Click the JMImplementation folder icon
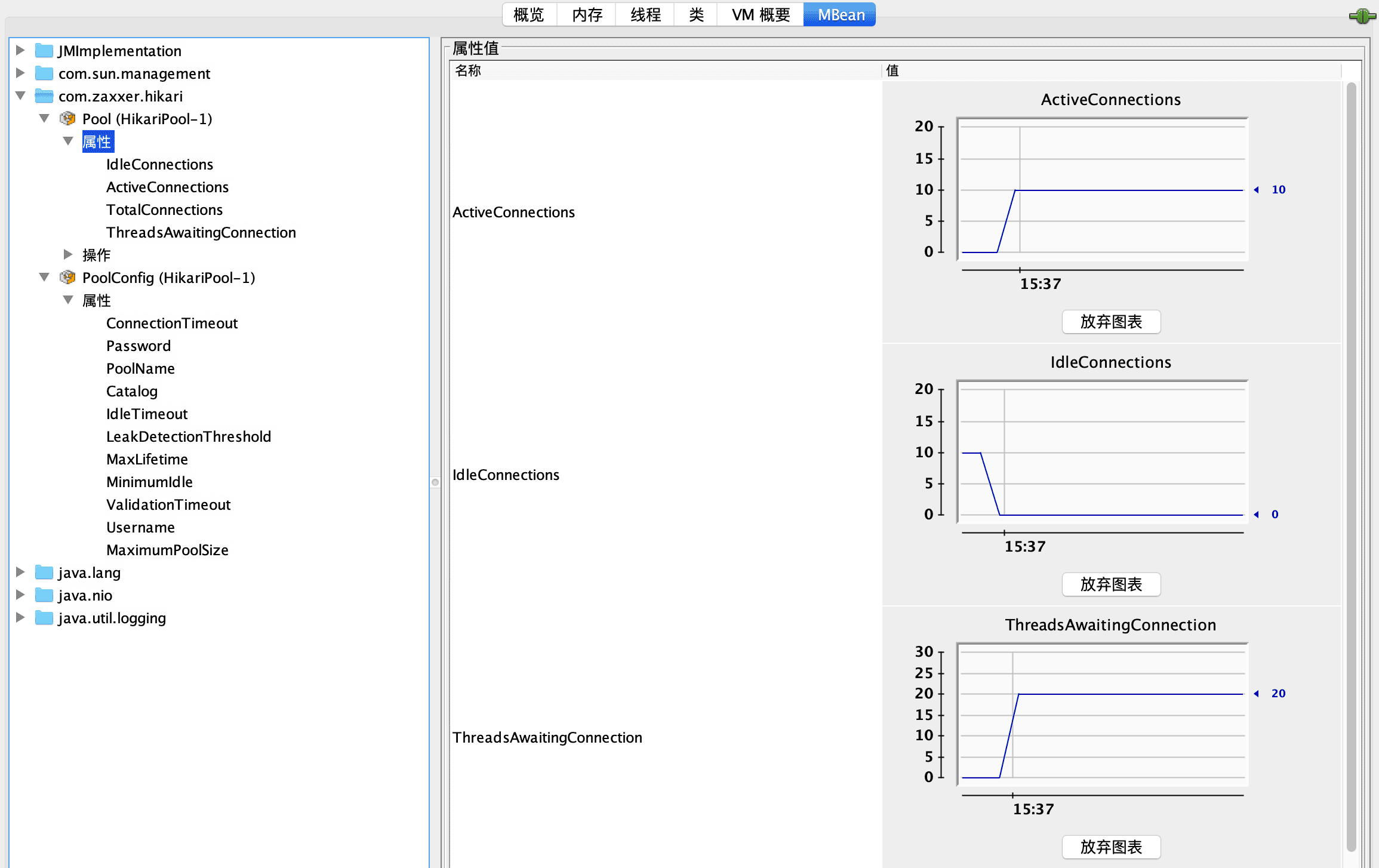 [44, 51]
